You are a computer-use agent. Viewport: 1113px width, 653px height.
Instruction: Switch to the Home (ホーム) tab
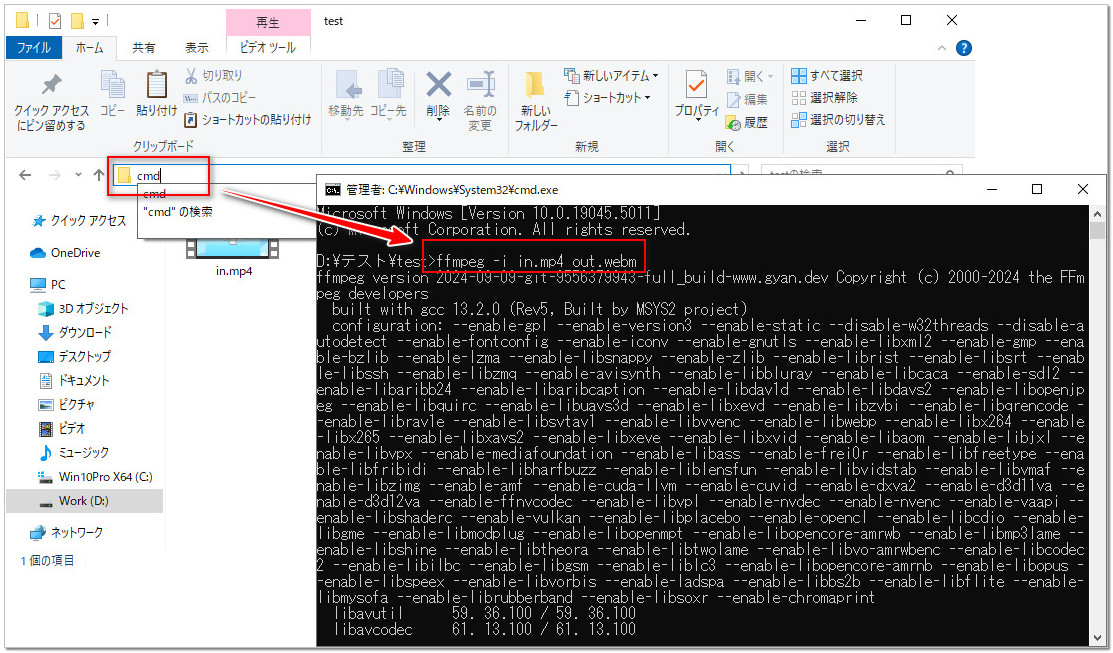tap(89, 48)
